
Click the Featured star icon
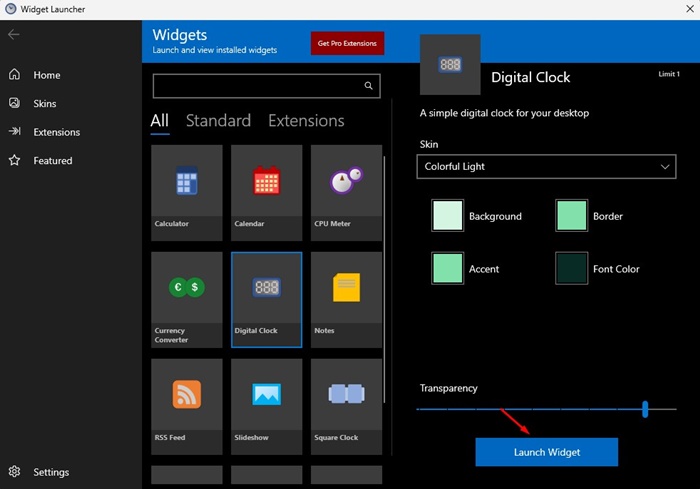14,160
